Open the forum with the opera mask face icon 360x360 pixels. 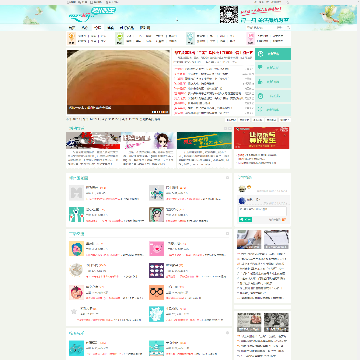(x=156, y=215)
